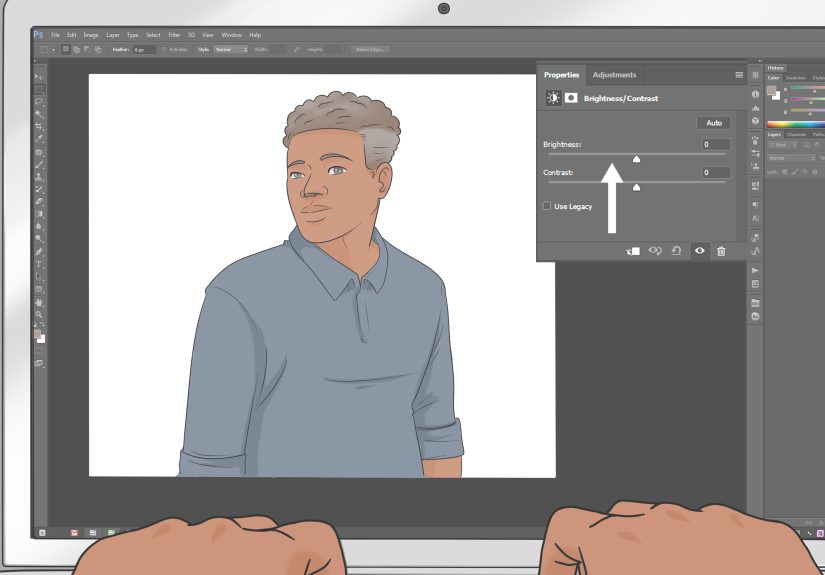Click the Quick Mask mode icon
825x575 pixels.
pyautogui.click(x=39, y=351)
